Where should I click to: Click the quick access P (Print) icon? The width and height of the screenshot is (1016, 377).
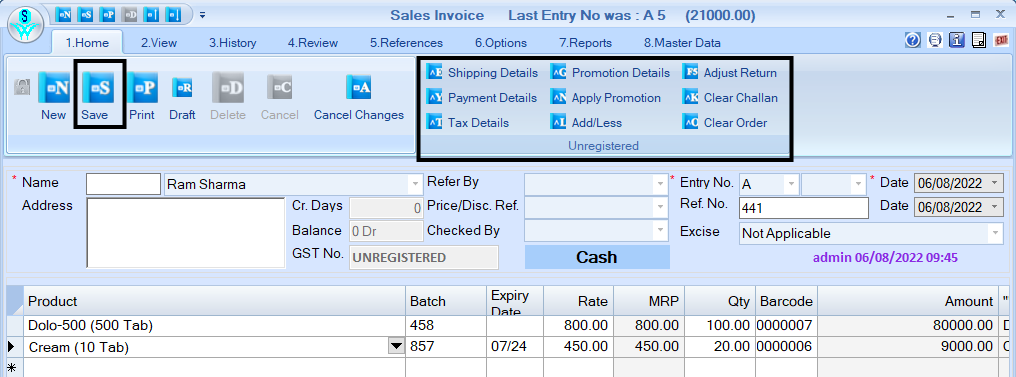108,14
